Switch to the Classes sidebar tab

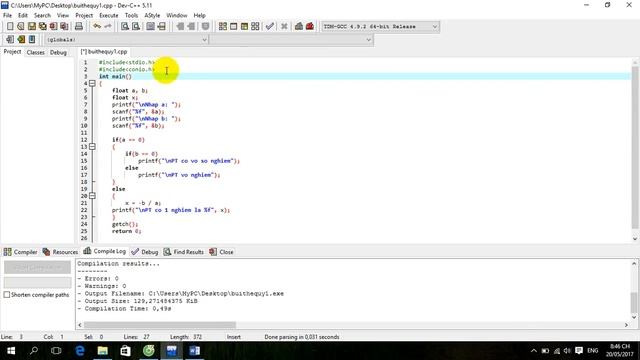point(36,52)
